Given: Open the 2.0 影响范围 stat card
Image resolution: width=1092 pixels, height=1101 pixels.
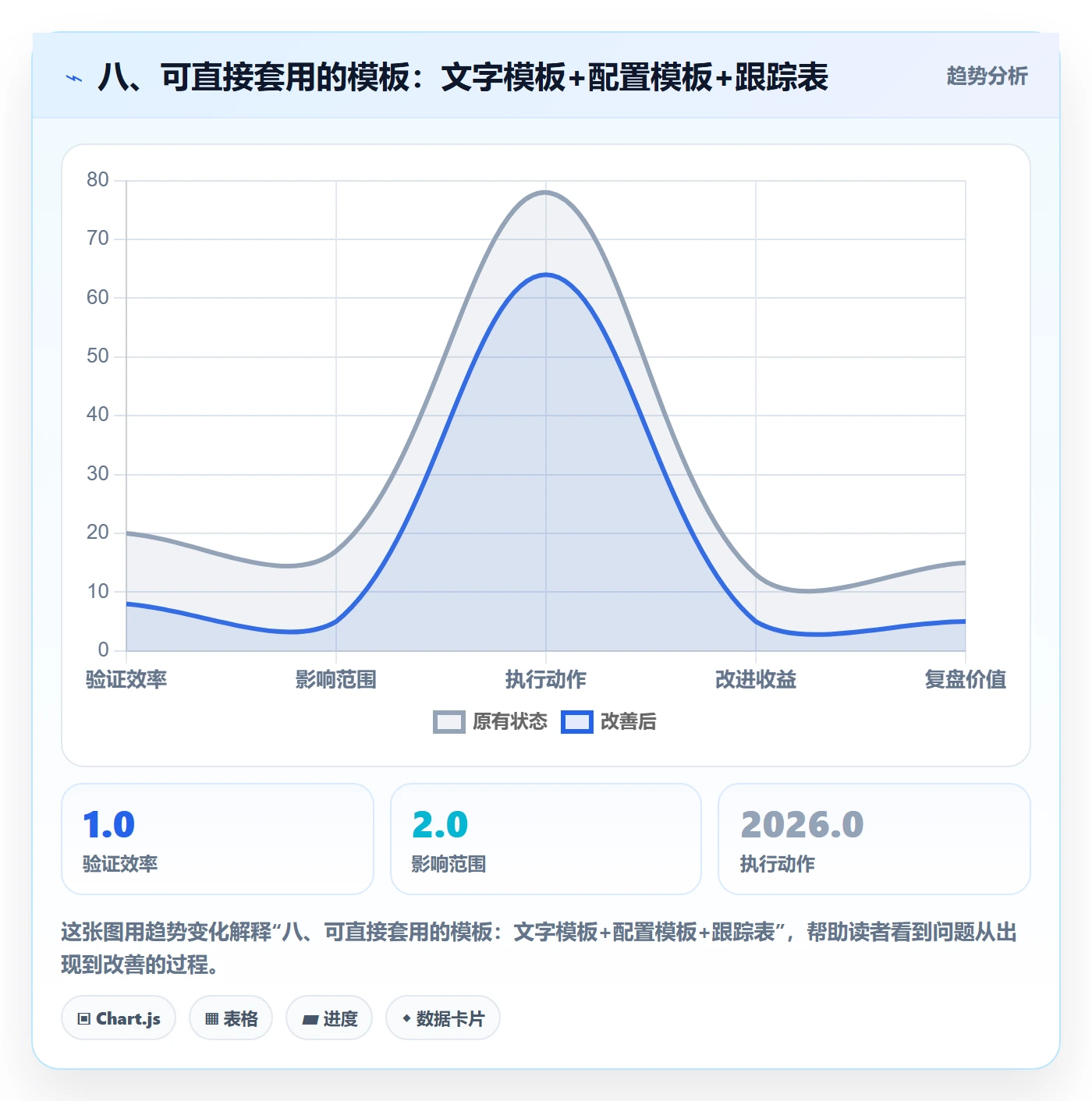Looking at the screenshot, I should pos(546,839).
